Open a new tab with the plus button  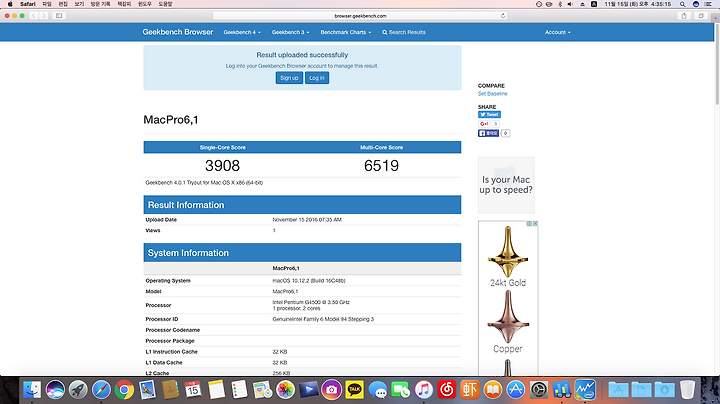715,18
